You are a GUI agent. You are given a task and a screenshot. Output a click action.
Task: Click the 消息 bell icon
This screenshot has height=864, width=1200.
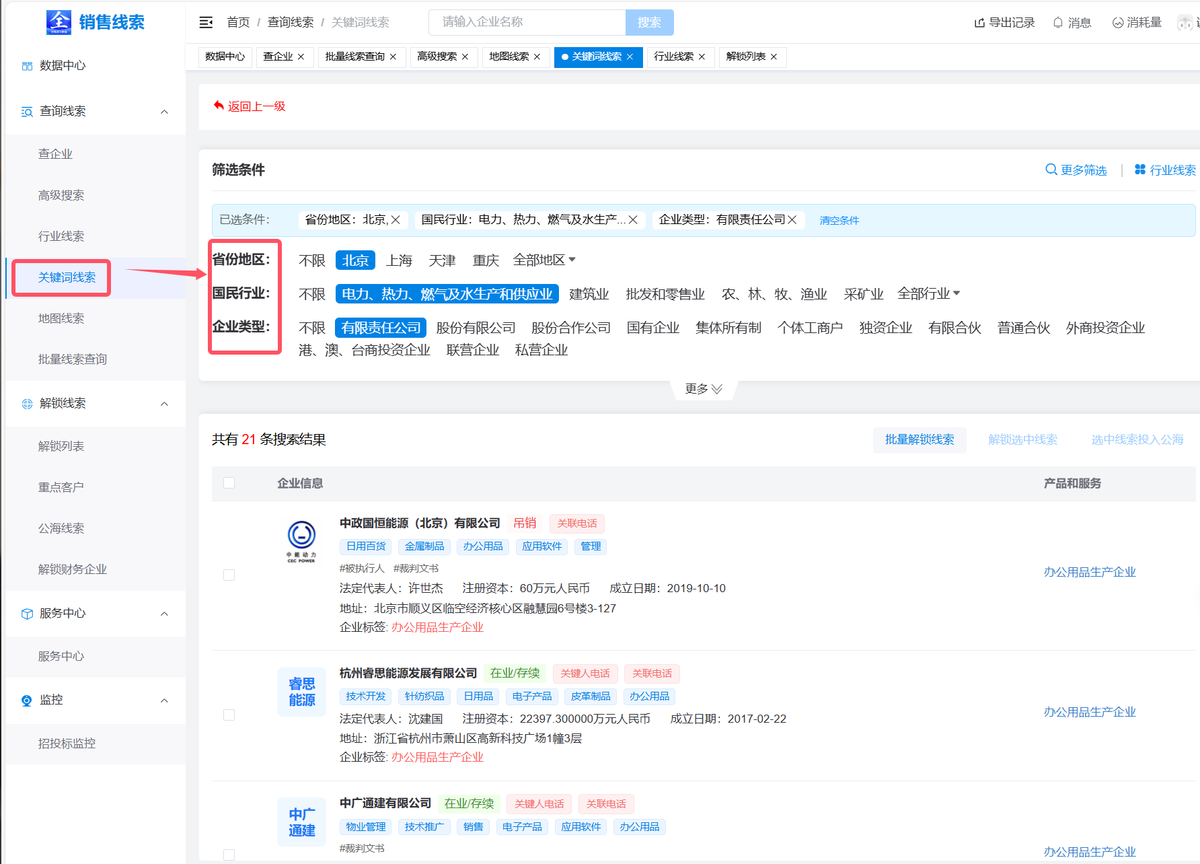click(x=1058, y=22)
